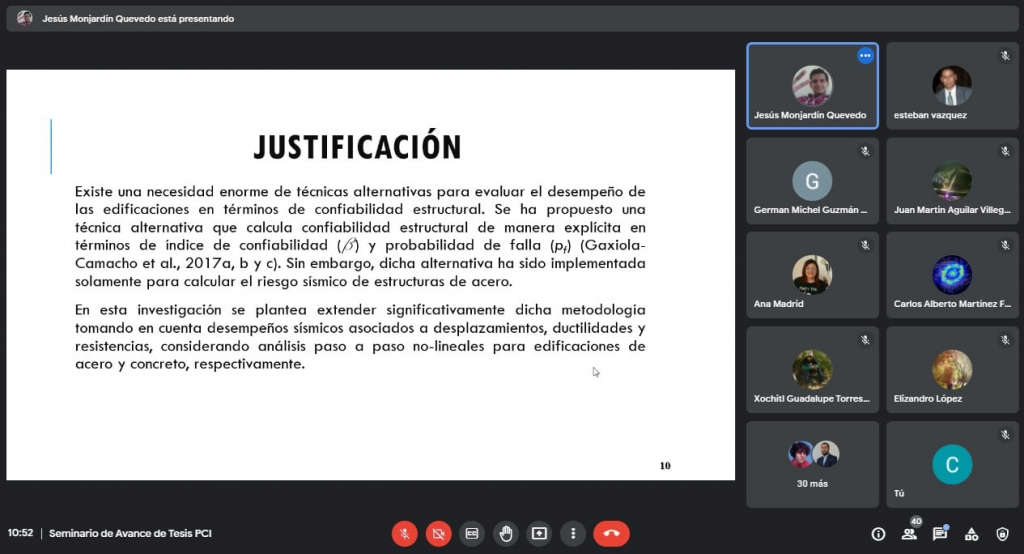Open host controls shield icon
The height and width of the screenshot is (554, 1024).
tap(1002, 534)
